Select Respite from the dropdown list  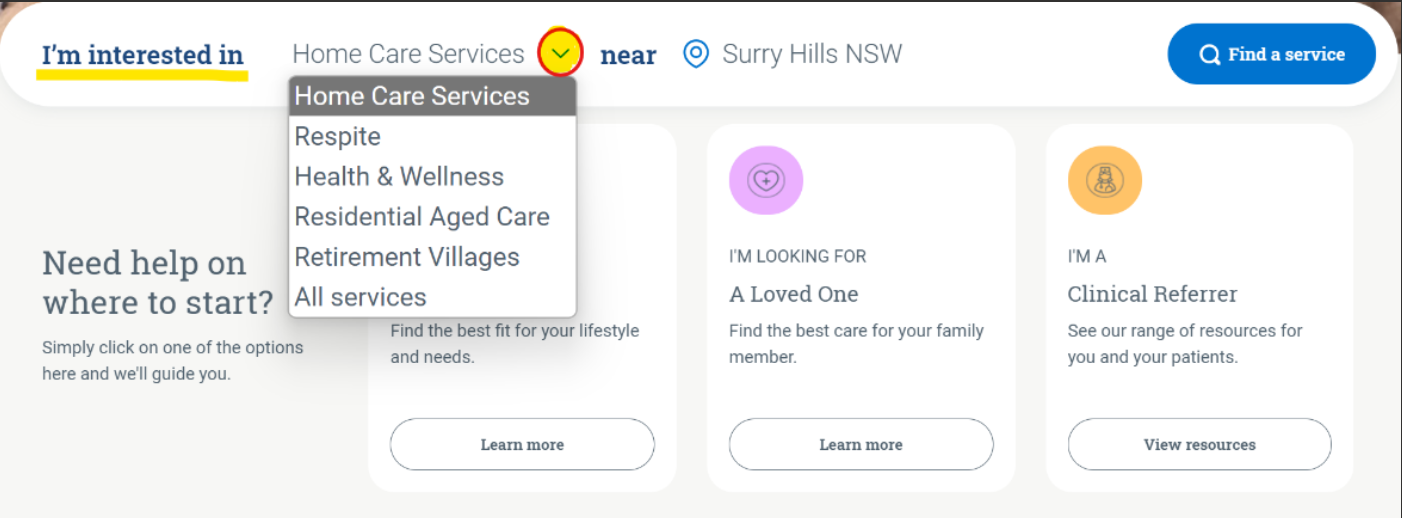click(x=338, y=136)
